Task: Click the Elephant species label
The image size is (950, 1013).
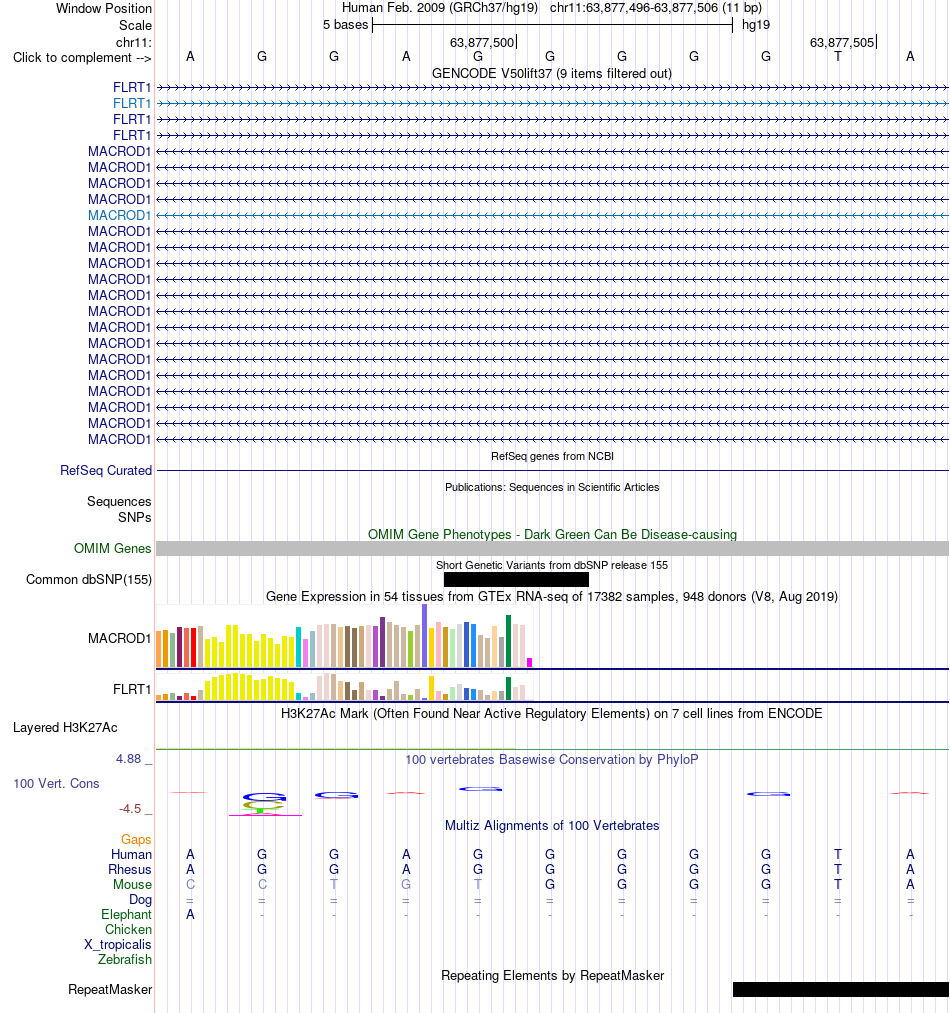Action: tap(127, 915)
